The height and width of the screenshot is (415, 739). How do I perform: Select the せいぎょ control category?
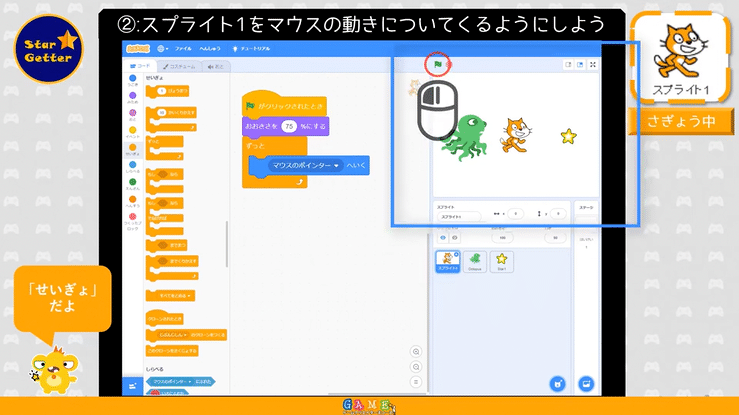[x=133, y=150]
